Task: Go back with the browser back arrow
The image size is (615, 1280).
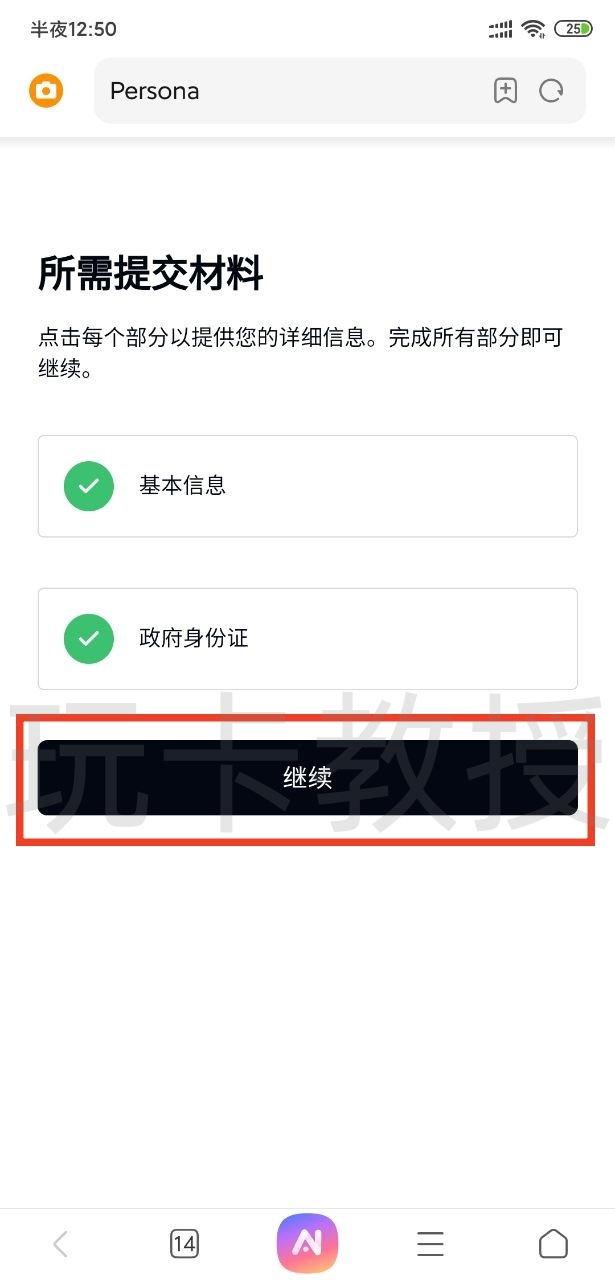Action: tap(60, 1243)
